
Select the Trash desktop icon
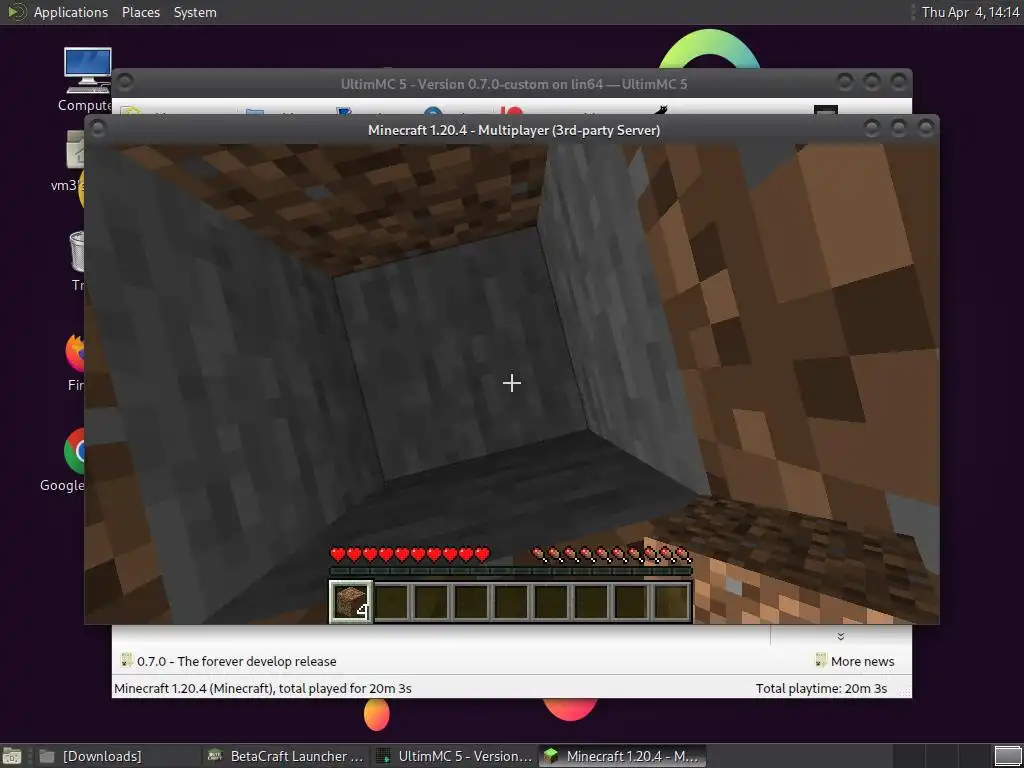coord(77,261)
